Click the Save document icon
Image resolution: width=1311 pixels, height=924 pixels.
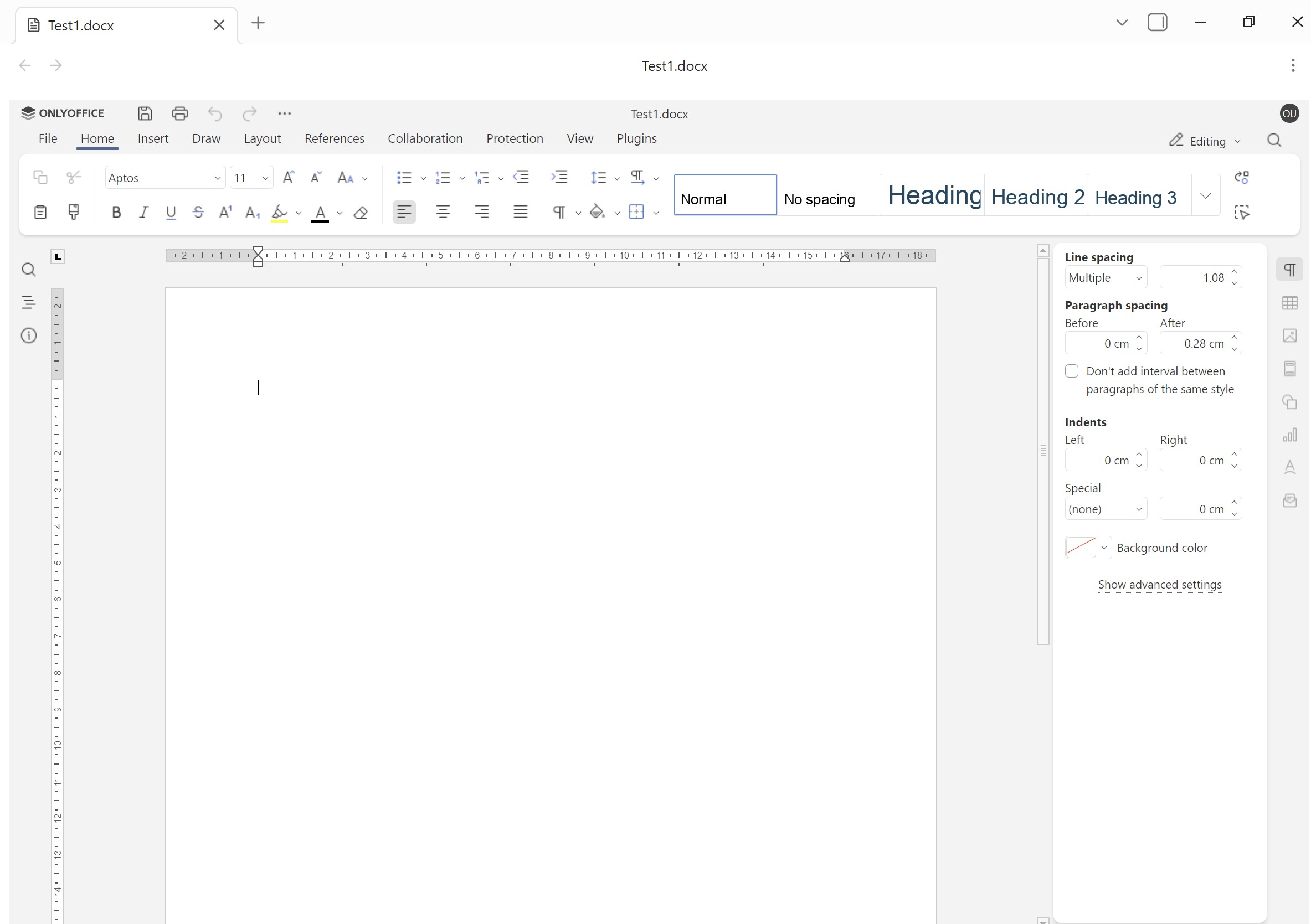[x=145, y=113]
